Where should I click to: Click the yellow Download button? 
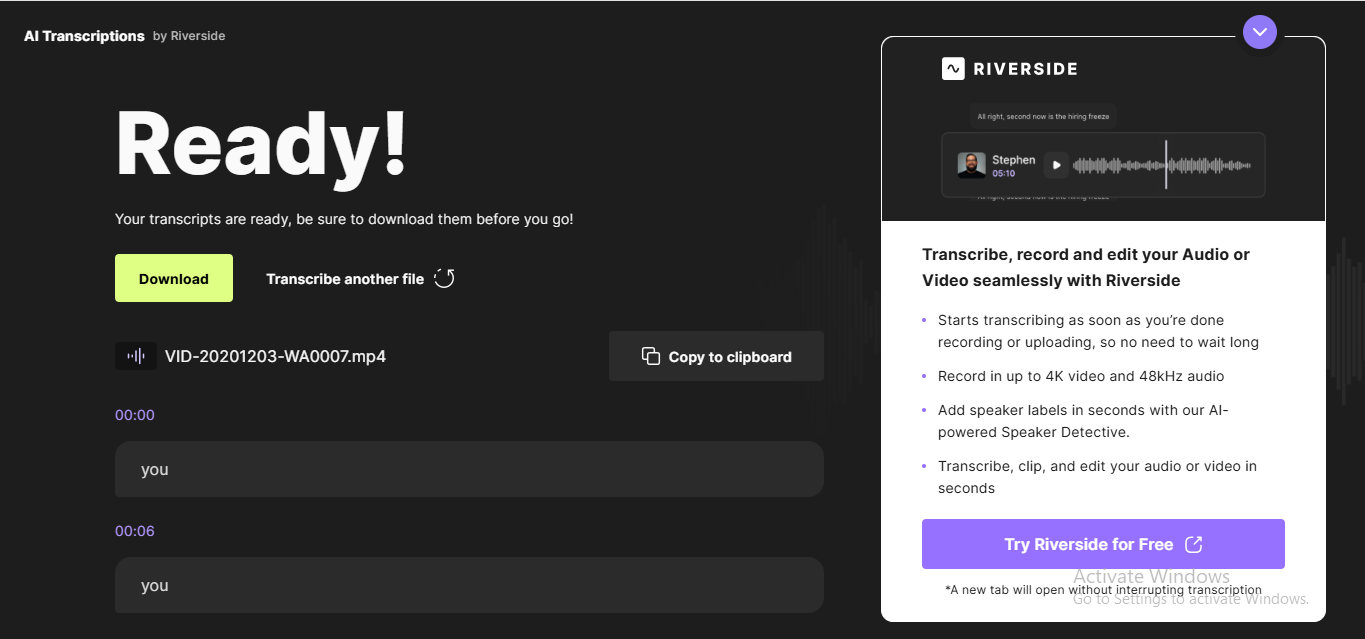tap(174, 278)
